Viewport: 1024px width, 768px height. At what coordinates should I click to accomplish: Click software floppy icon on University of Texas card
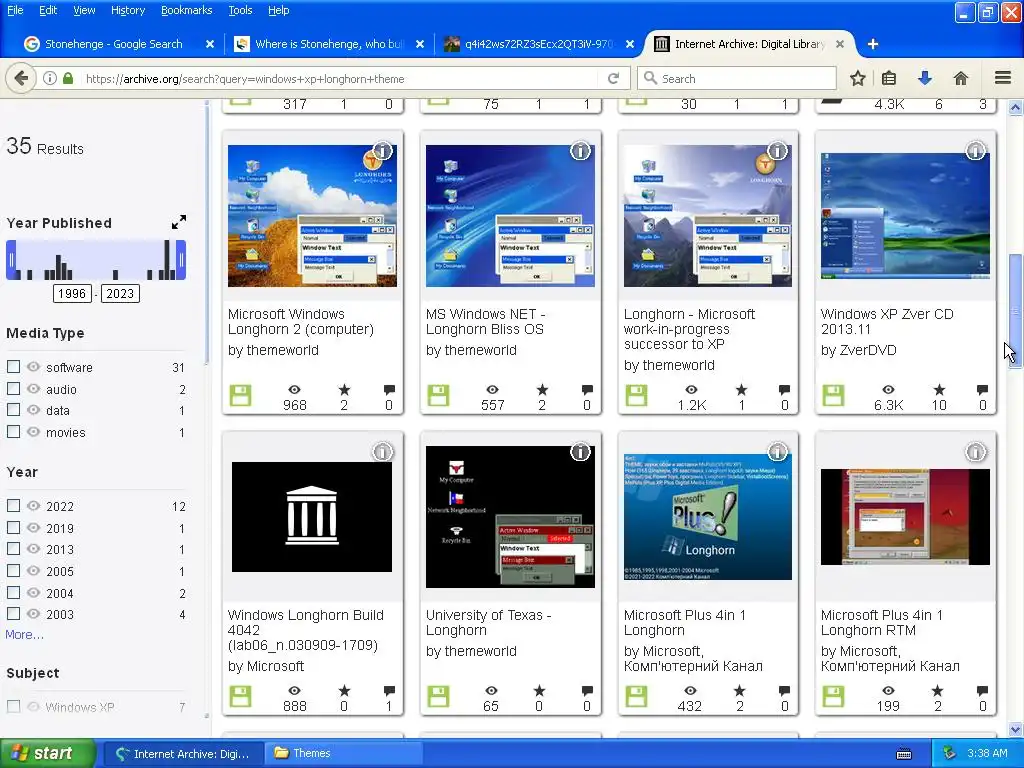(x=438, y=696)
